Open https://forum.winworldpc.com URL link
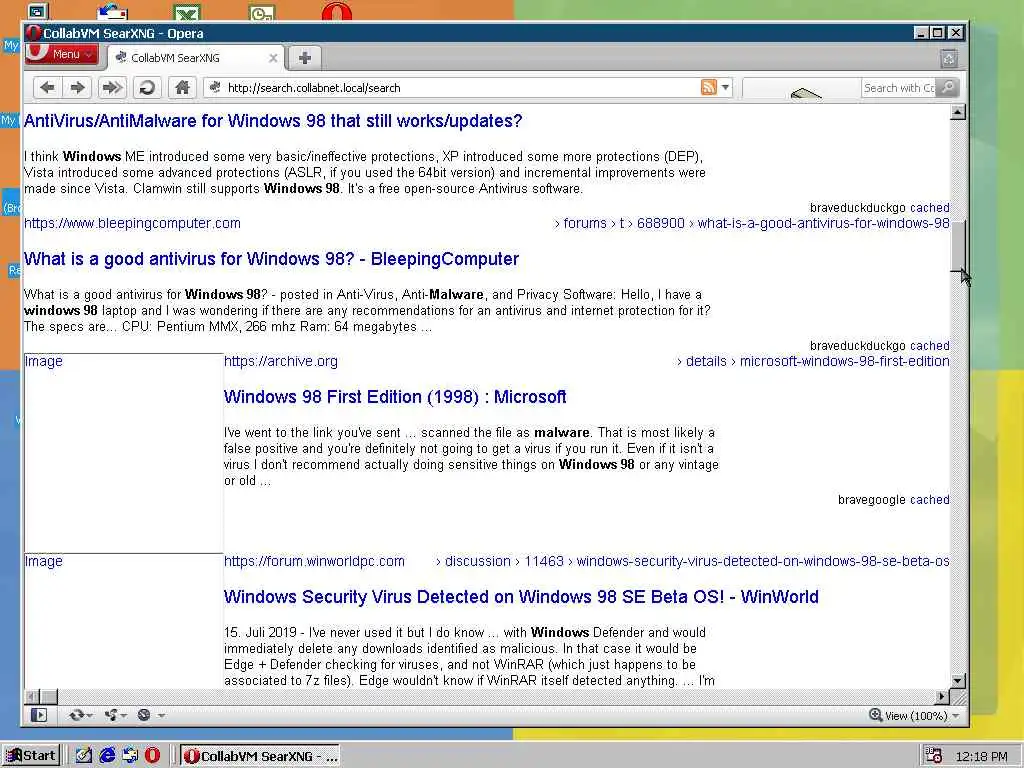The width and height of the screenshot is (1024, 768). 314,561
